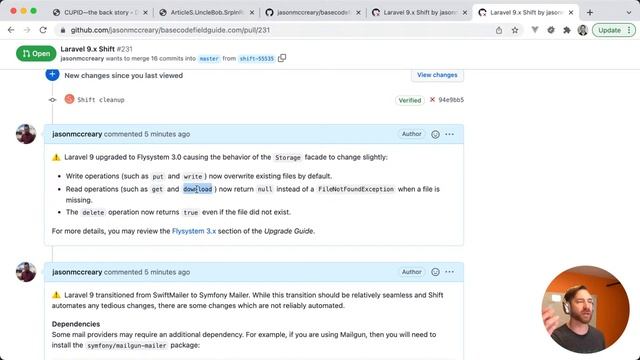Add reaction to the Symfony Mailer comment

tap(436, 272)
